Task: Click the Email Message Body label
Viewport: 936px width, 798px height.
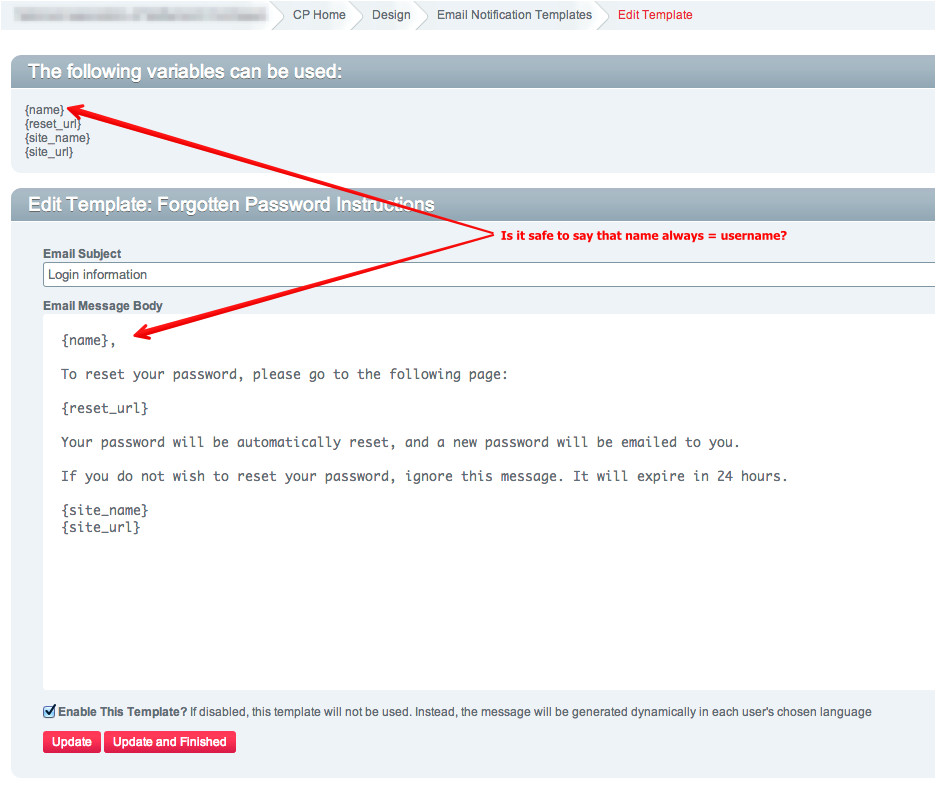Action: (103, 306)
